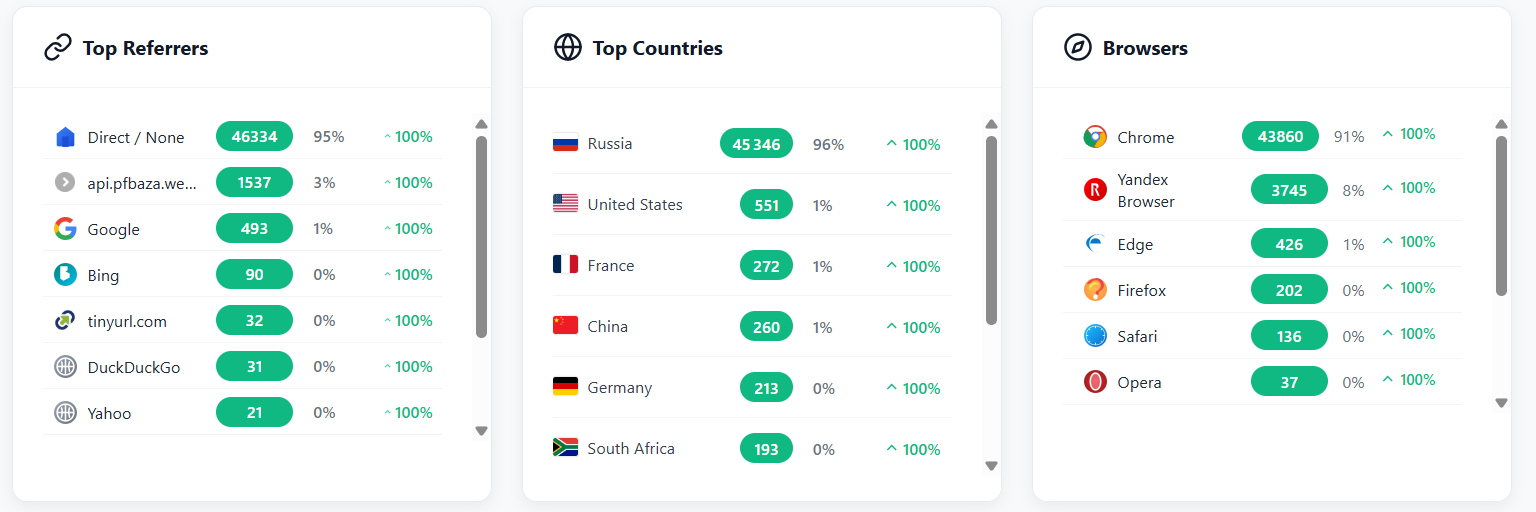Click the Browsers list scrollbar thumb
This screenshot has height=512, width=1536.
[1501, 215]
